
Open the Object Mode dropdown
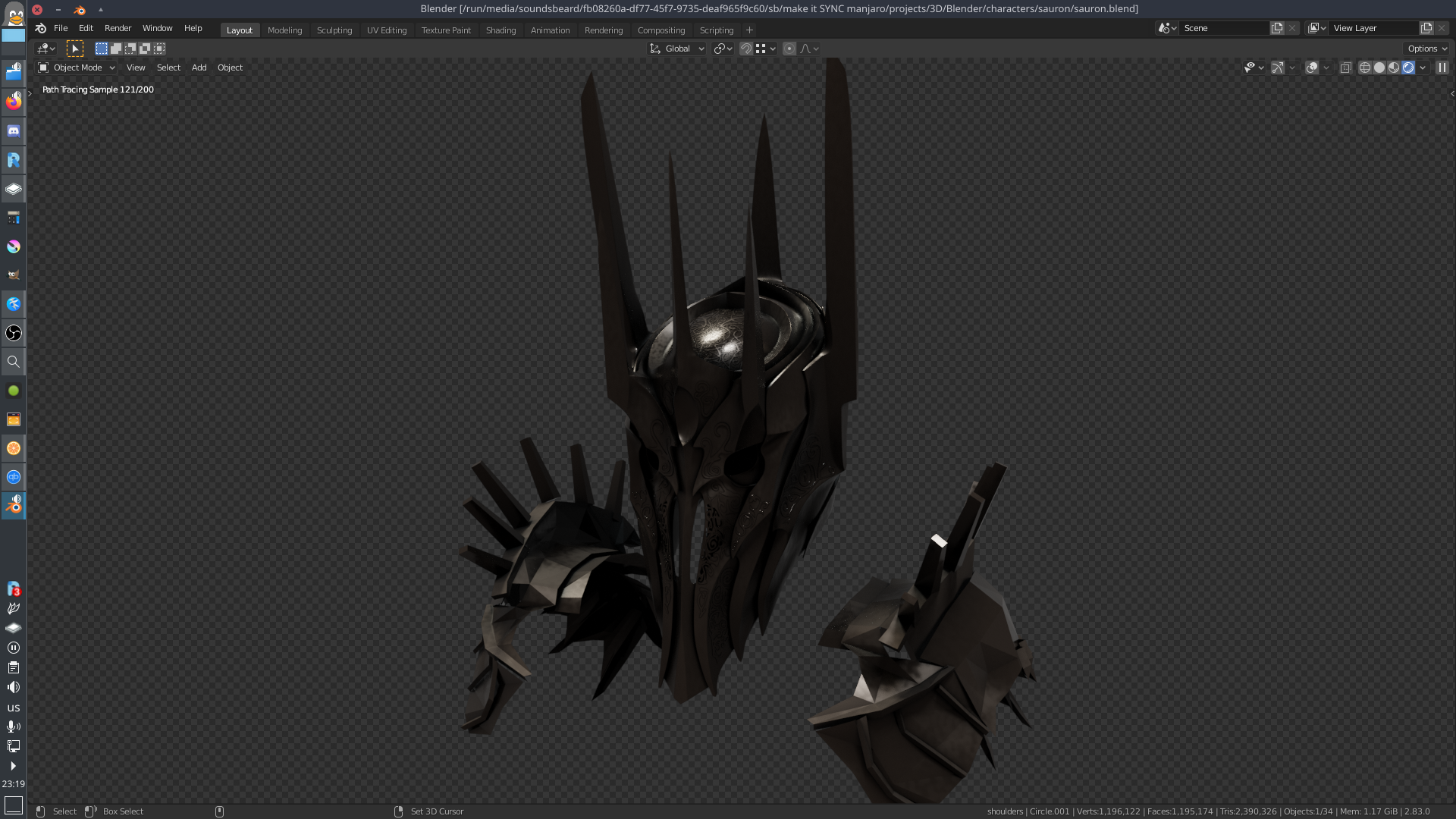[x=77, y=67]
